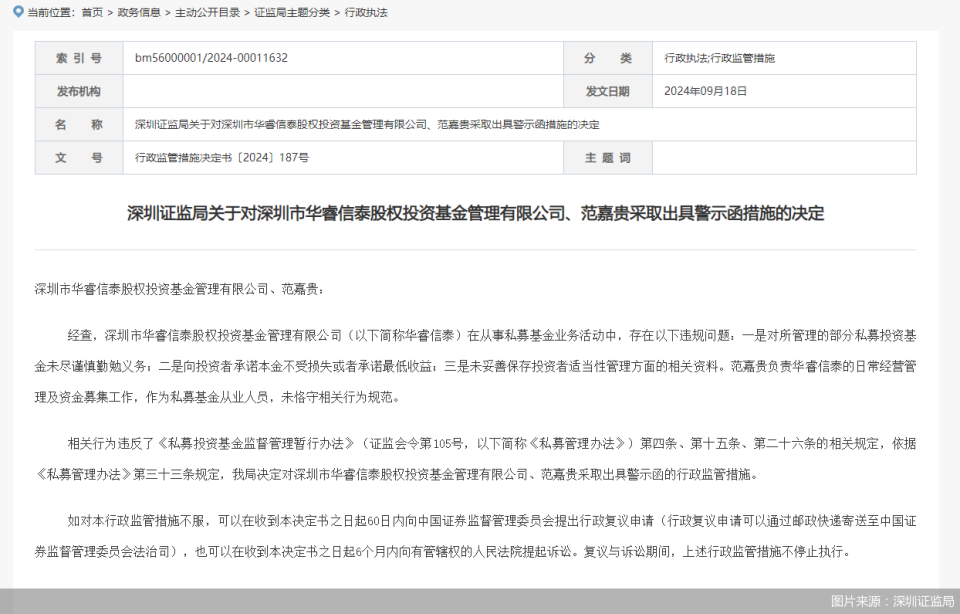Click the paragraph starting 如对本行政监管措施不服
The height and width of the screenshot is (614, 960).
point(476,536)
